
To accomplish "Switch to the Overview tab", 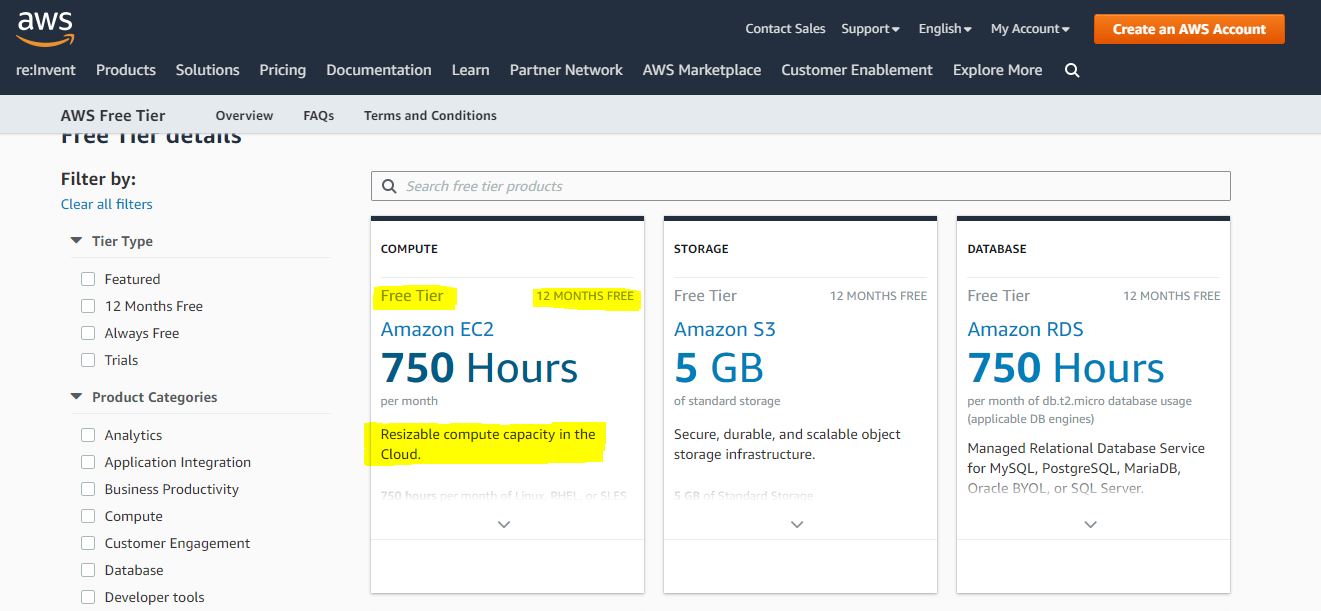I will pyautogui.click(x=244, y=115).
